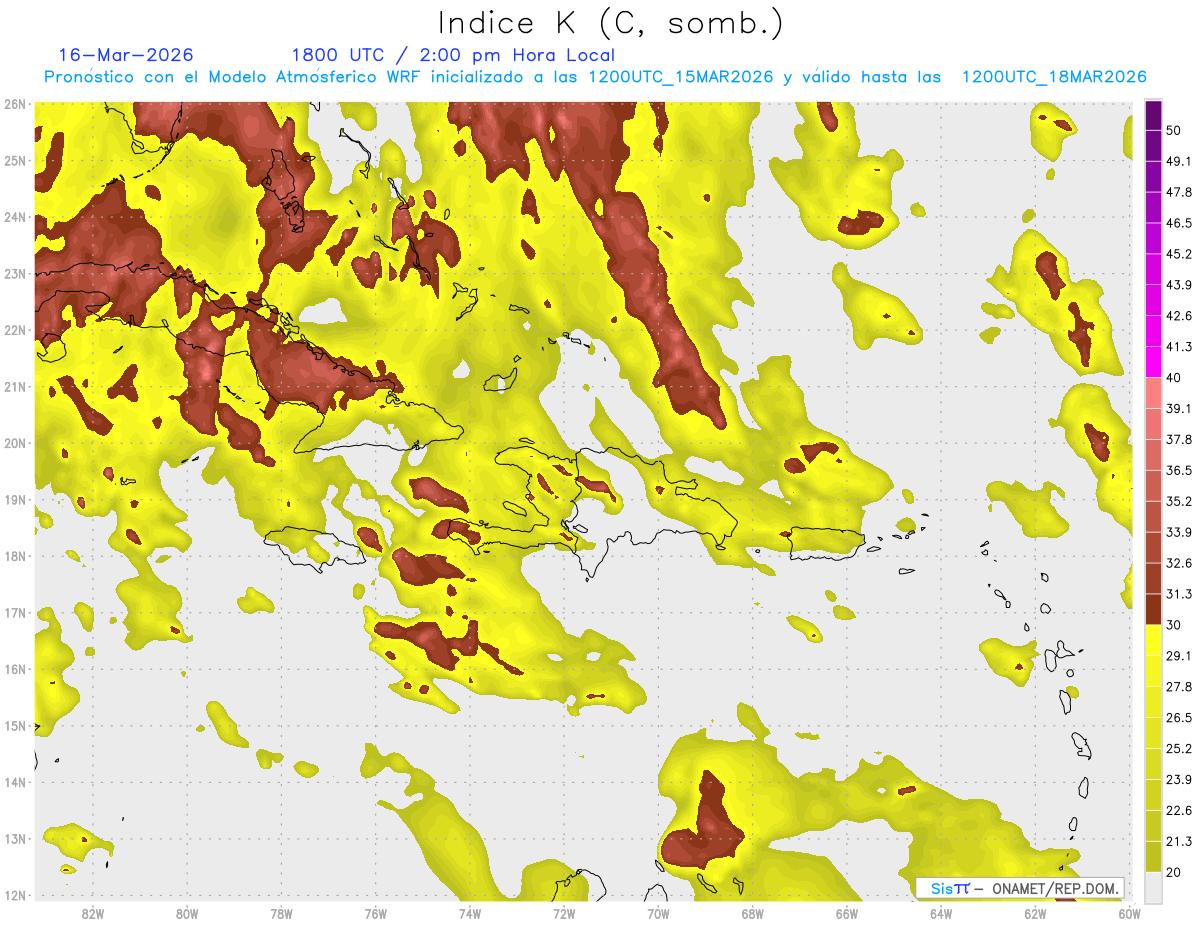The image size is (1200, 927).
Task: Click the '13N' latitude label
Action: click(x=15, y=839)
